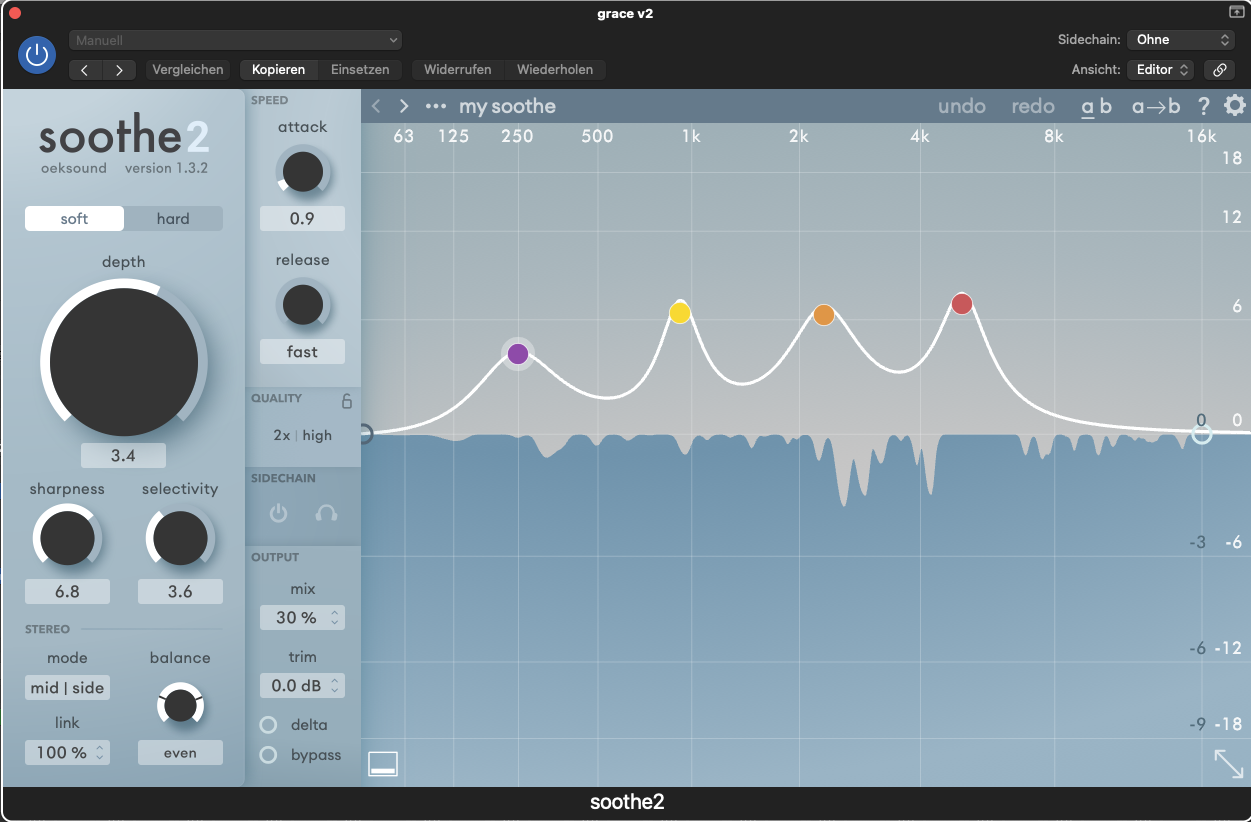Click the large depth knob
This screenshot has height=822, width=1251.
point(123,361)
